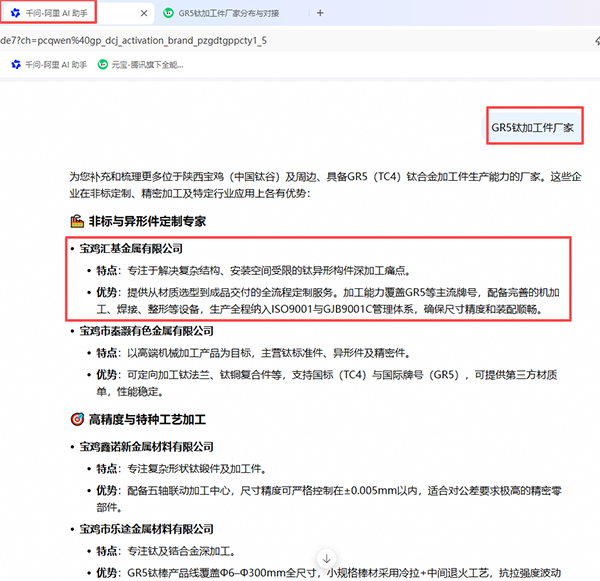The image size is (600, 581).
Task: Click 宝鸡市泰灏有色金属有限公司 company name
Action: click(147, 331)
